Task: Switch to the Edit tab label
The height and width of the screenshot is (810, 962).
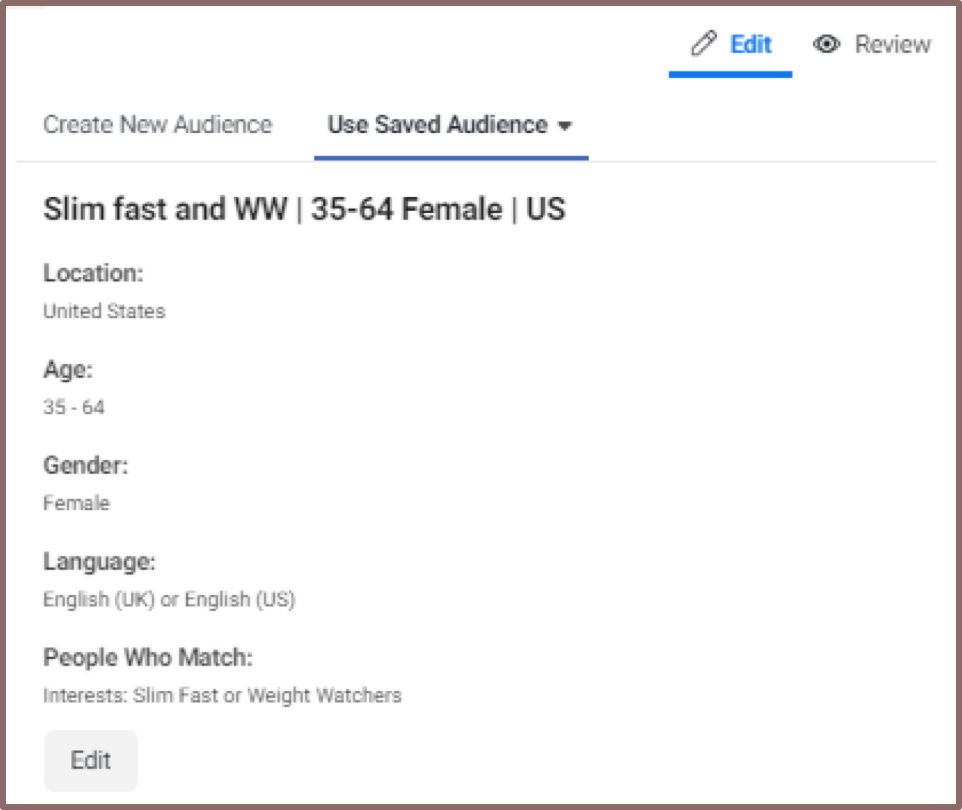Action: pos(750,44)
